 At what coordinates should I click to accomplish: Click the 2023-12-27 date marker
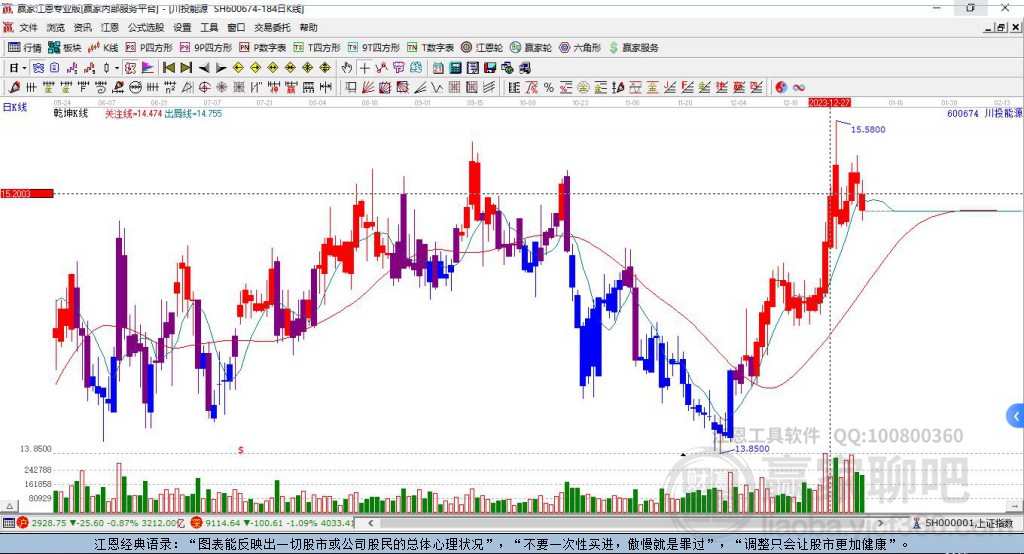click(829, 103)
